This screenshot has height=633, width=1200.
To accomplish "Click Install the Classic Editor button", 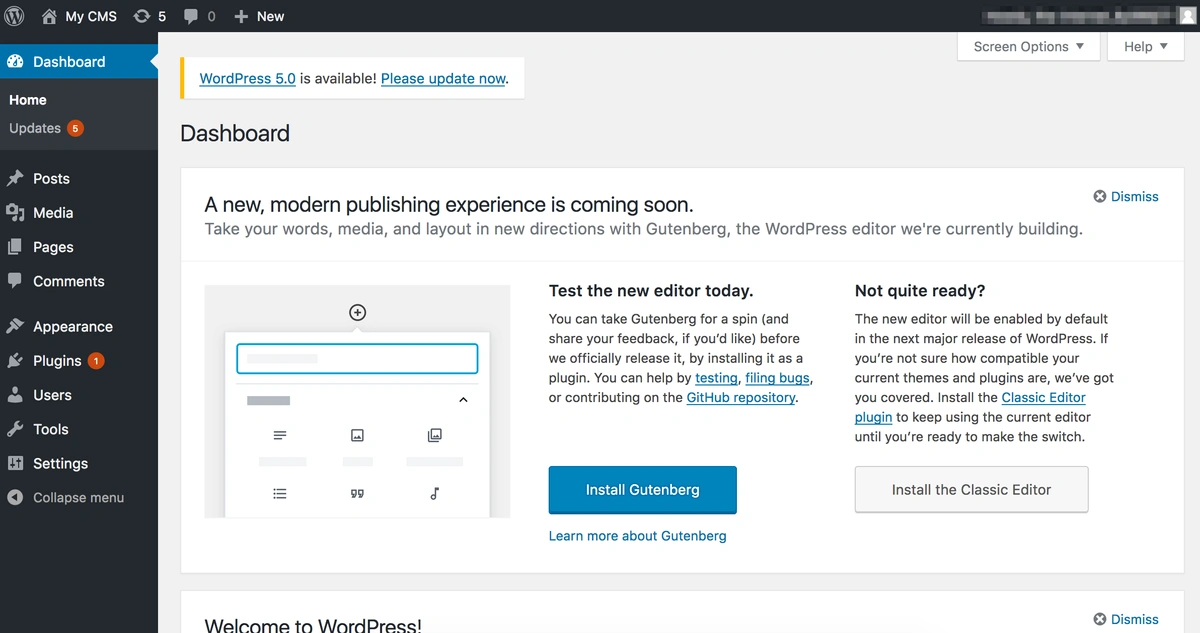I will click(971, 490).
